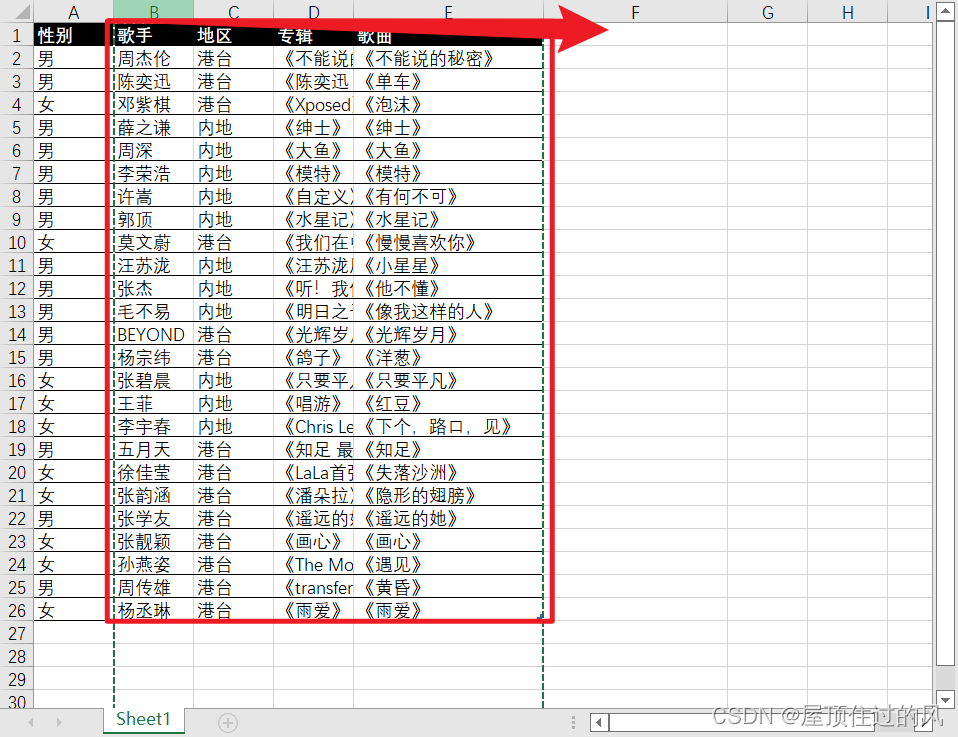The image size is (958, 737).
Task: Go to previous sheet navigation arrow
Action: [31, 723]
